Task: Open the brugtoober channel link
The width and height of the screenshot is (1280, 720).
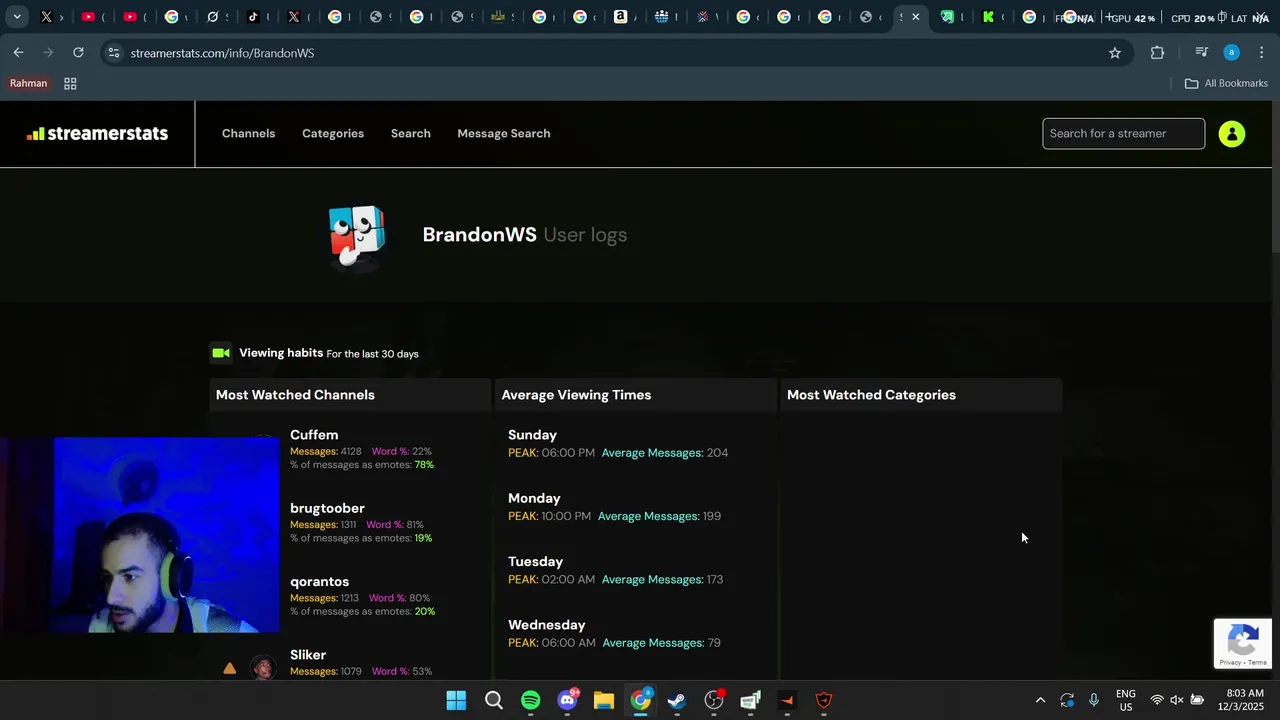Action: (x=327, y=508)
